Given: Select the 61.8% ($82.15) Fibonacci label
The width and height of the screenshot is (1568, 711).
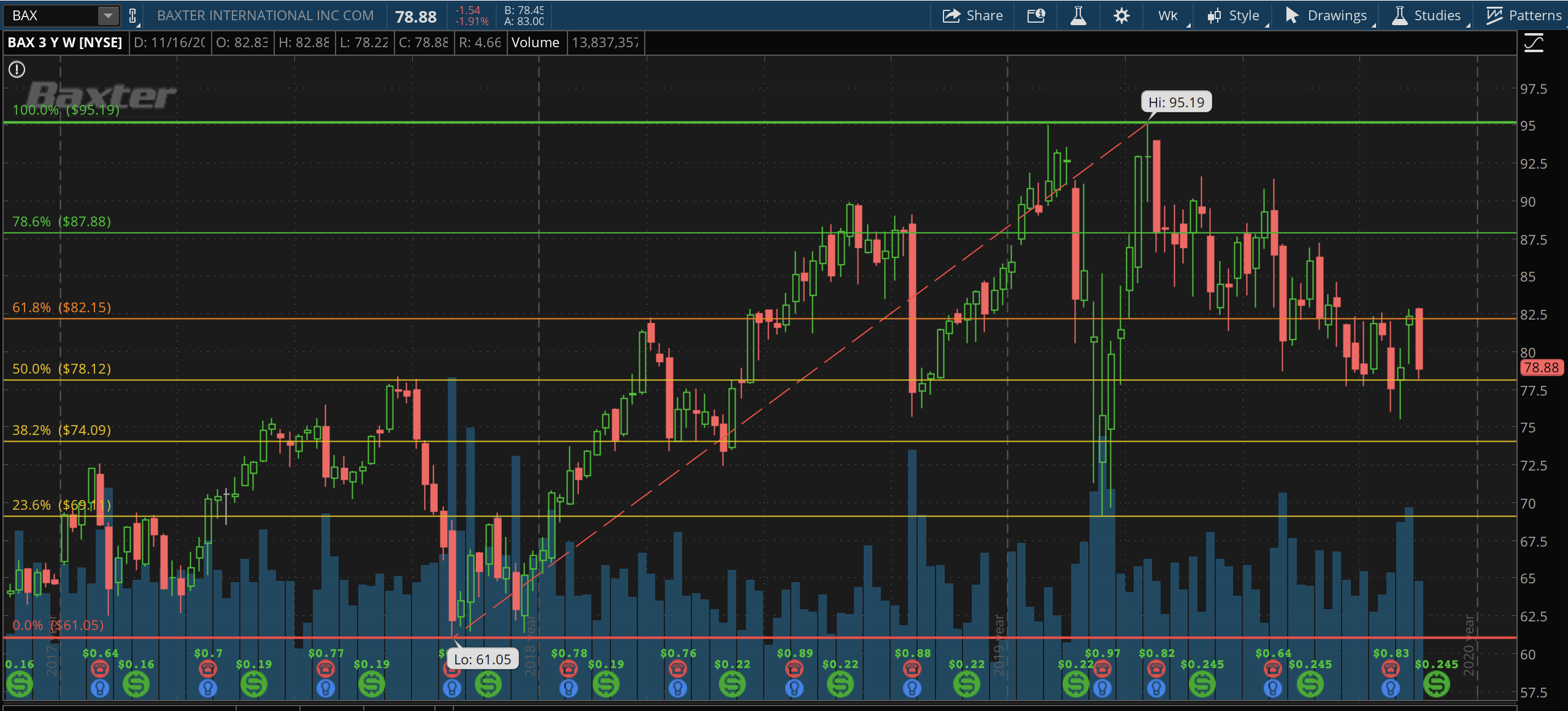Looking at the screenshot, I should click(x=61, y=307).
